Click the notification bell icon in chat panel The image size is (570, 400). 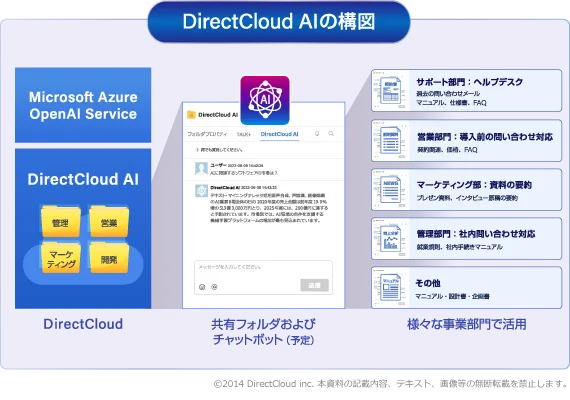(317, 134)
